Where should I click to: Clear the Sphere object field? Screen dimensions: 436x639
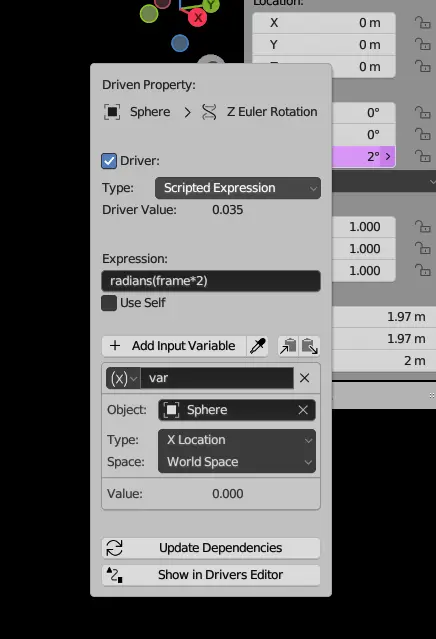[x=303, y=410]
